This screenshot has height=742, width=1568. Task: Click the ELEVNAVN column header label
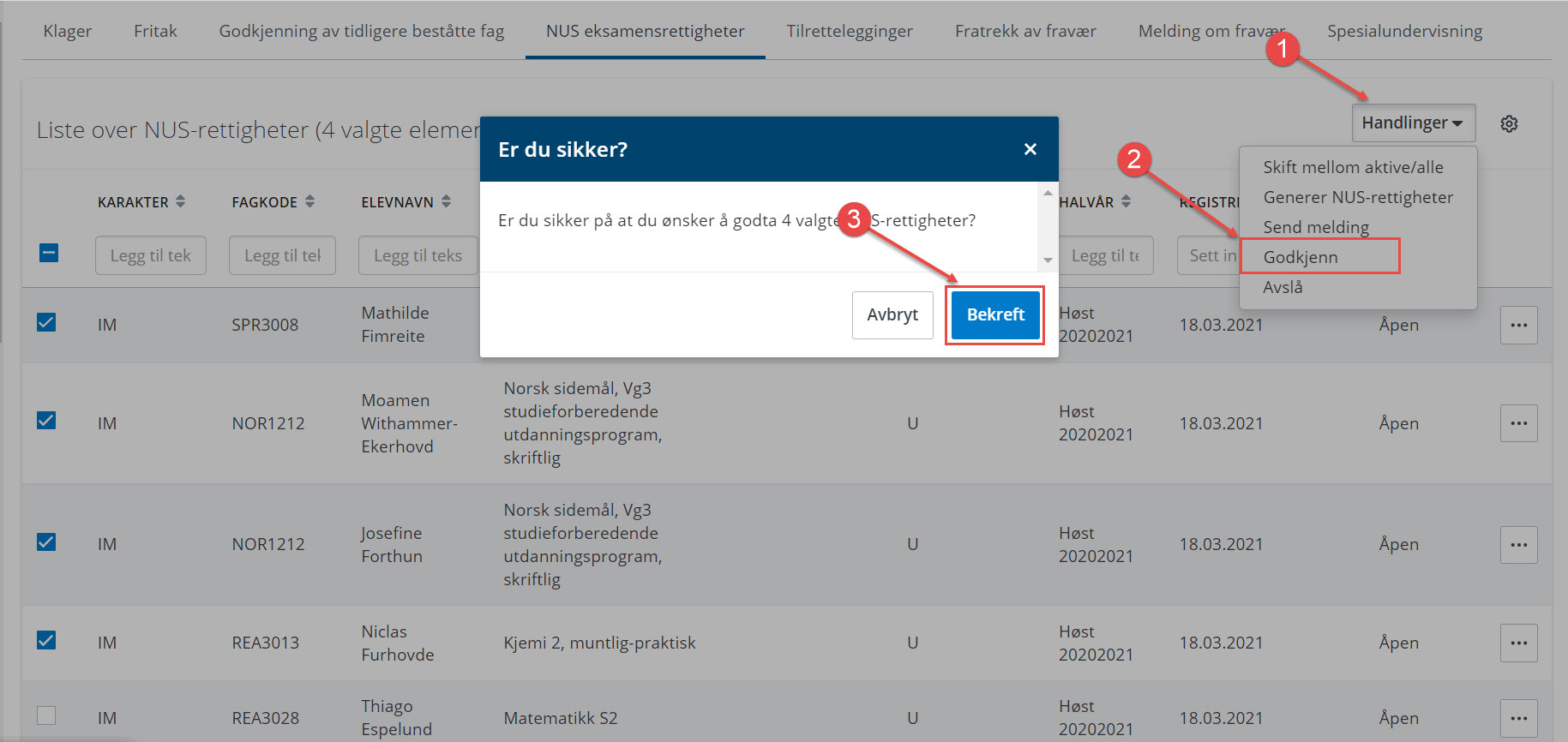[397, 202]
